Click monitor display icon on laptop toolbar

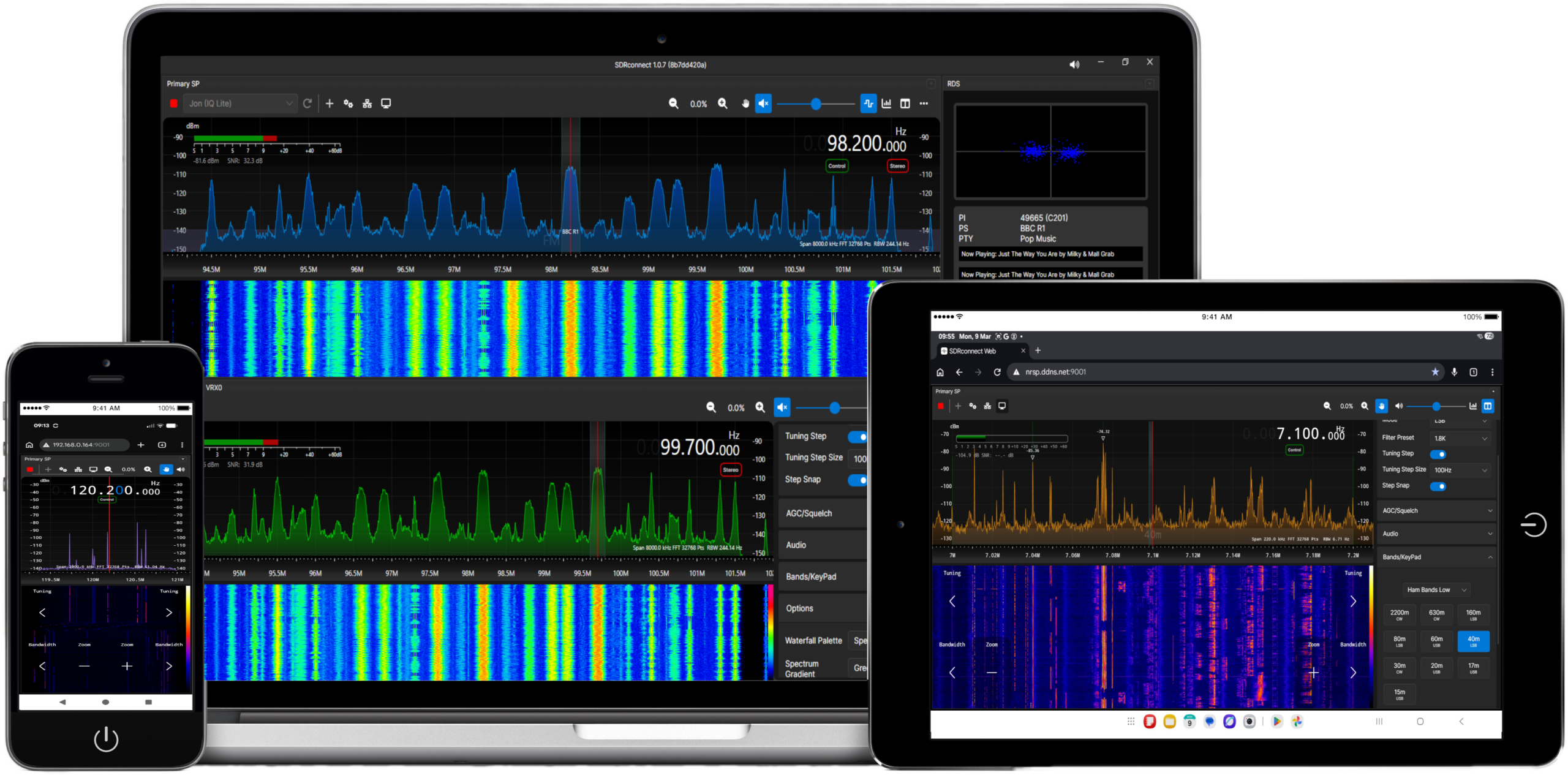(x=386, y=104)
